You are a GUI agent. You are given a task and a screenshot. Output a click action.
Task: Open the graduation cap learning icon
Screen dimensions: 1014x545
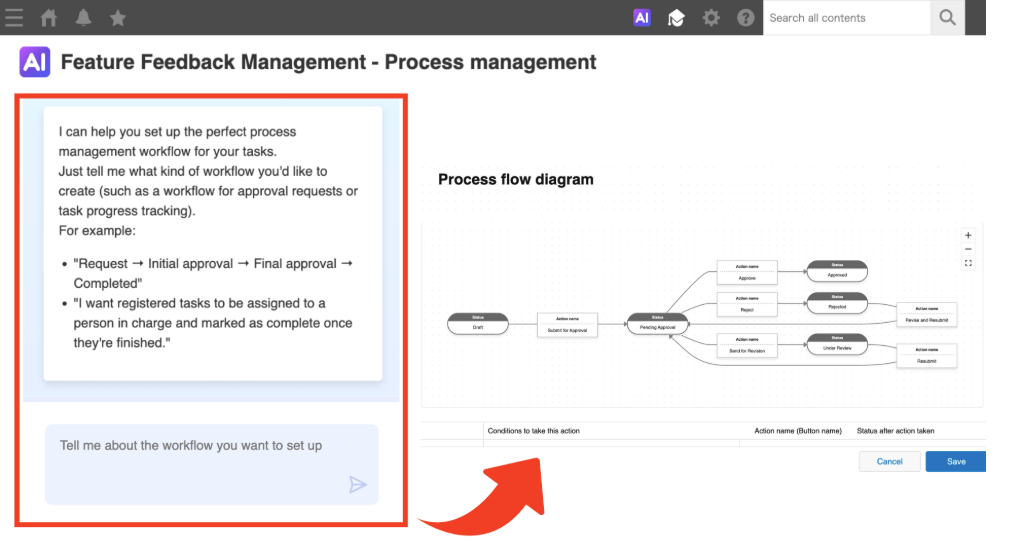(676, 18)
